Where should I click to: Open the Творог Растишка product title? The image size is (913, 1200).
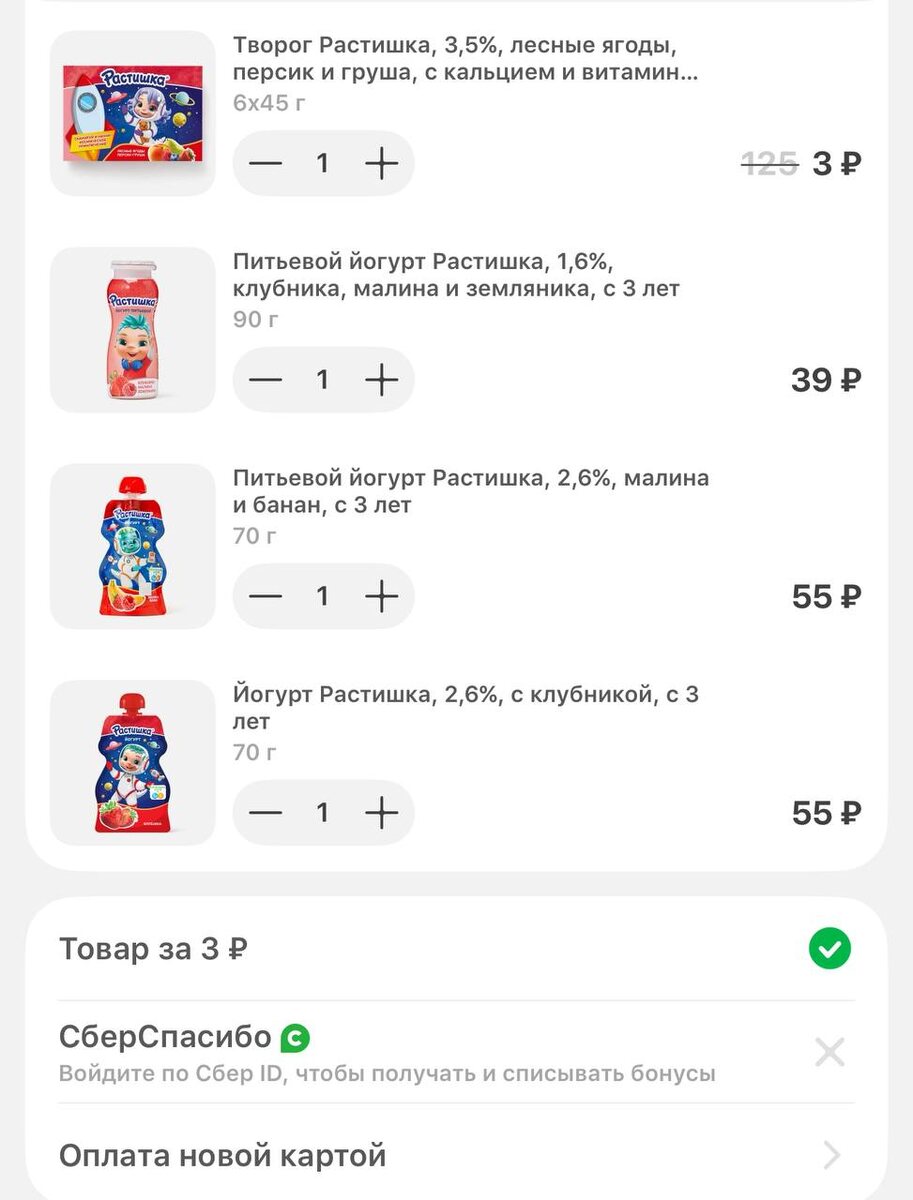click(x=465, y=59)
